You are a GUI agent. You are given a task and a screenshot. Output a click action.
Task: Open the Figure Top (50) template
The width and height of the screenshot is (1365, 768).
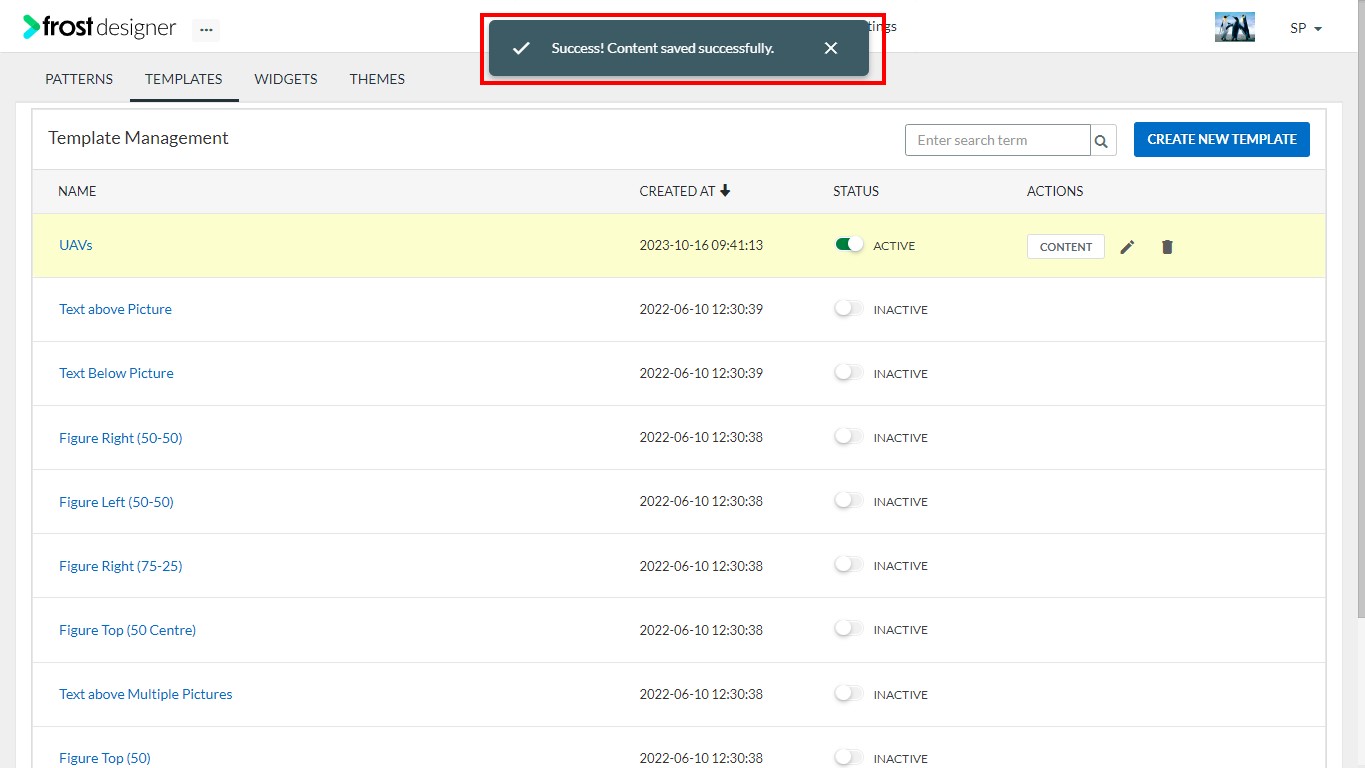click(x=105, y=758)
